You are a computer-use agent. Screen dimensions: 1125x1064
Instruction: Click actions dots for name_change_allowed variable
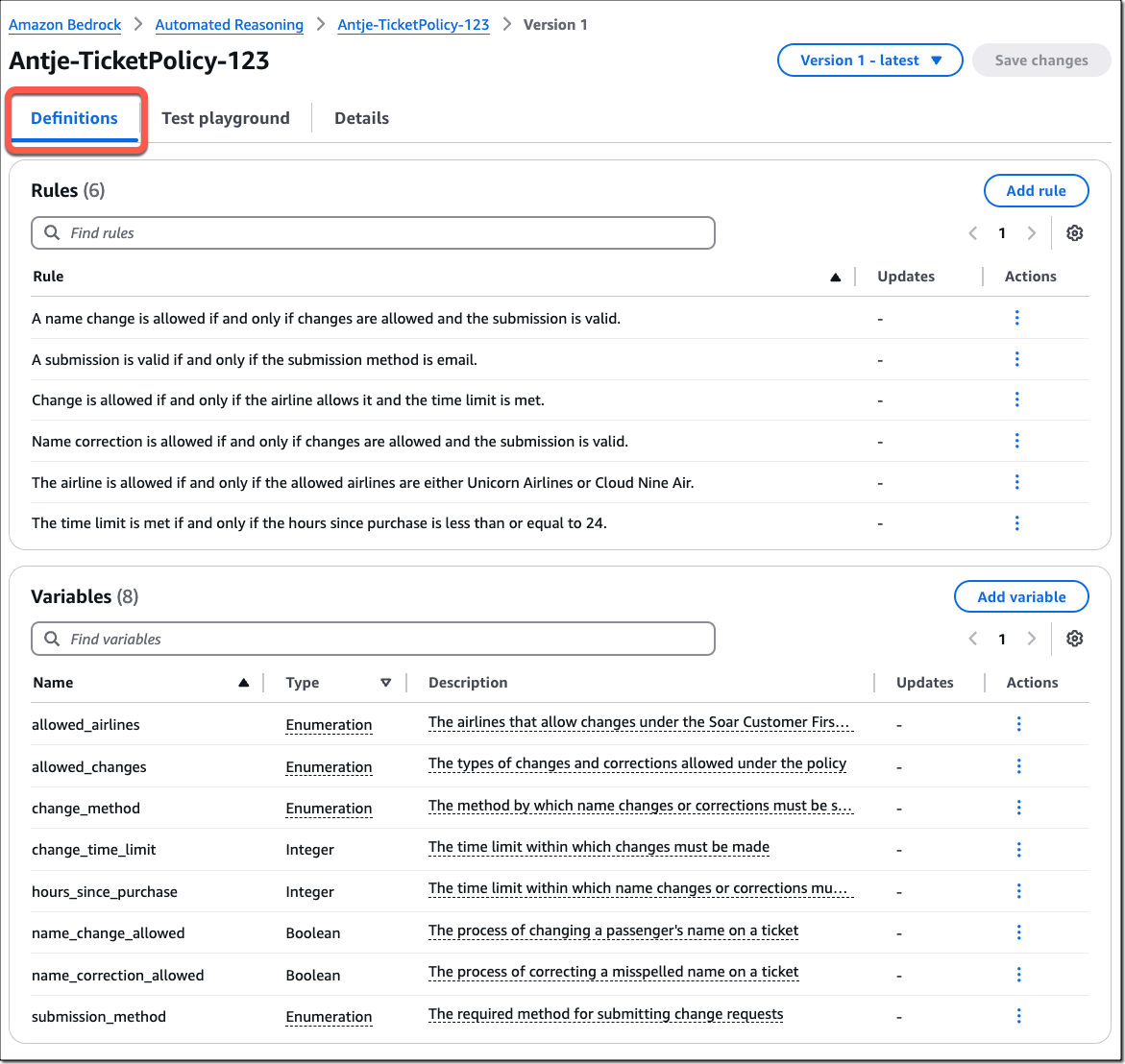1018,932
